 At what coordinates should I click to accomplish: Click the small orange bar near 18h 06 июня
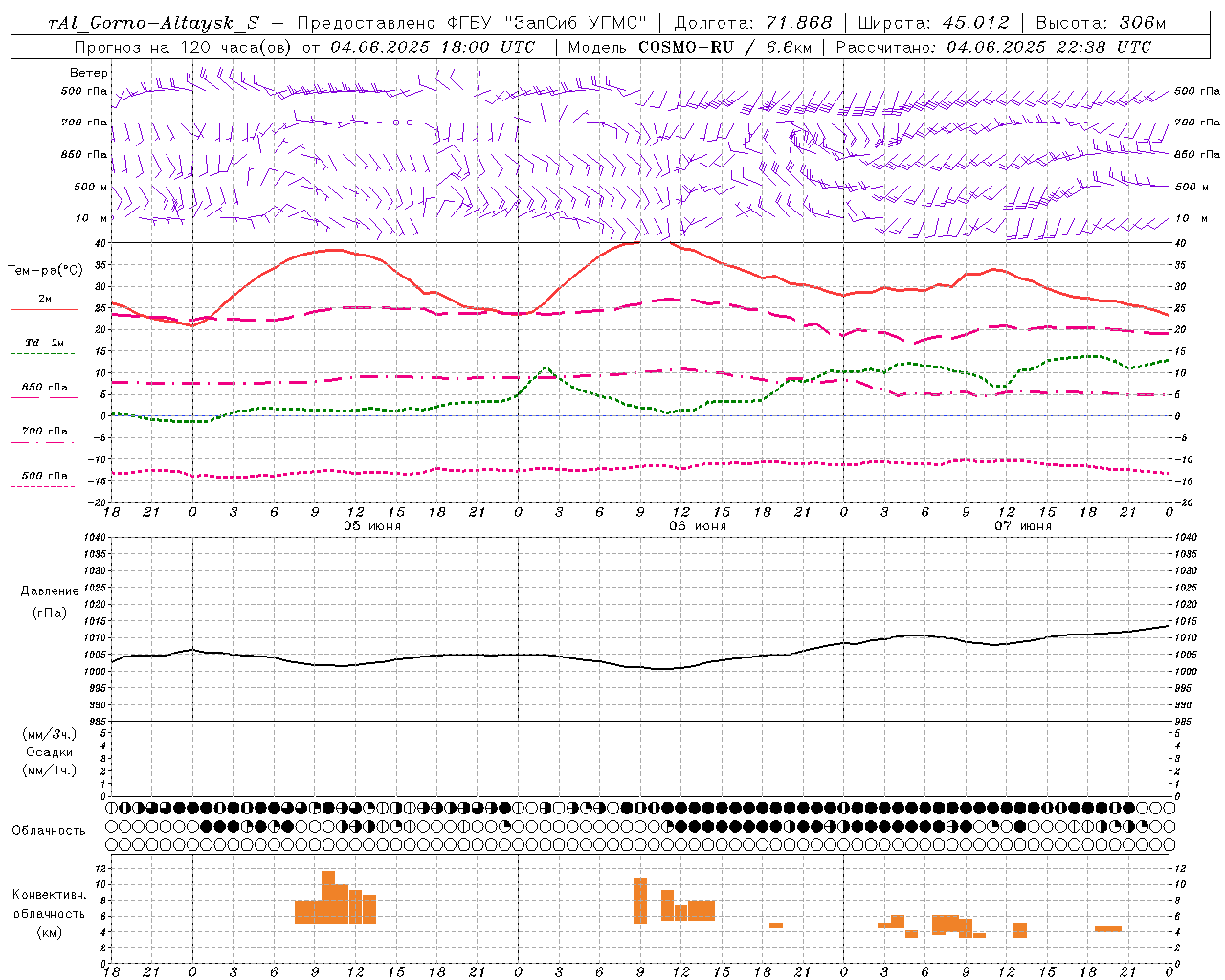(x=776, y=925)
